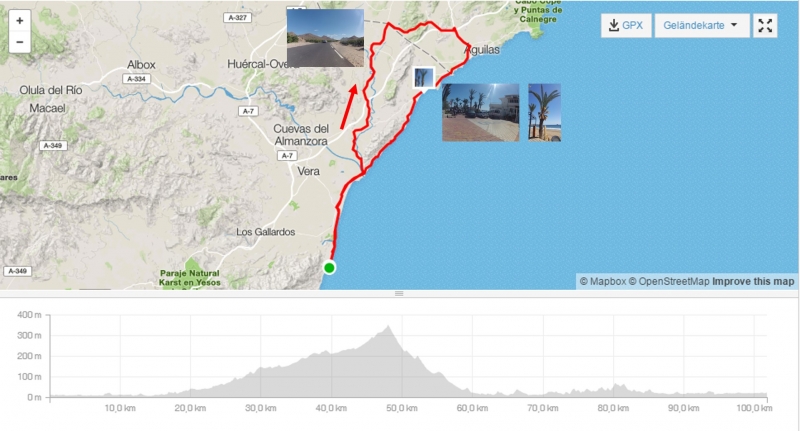
Task: Open the road photo thumbnail near Huércal-Overa
Action: [x=325, y=38]
